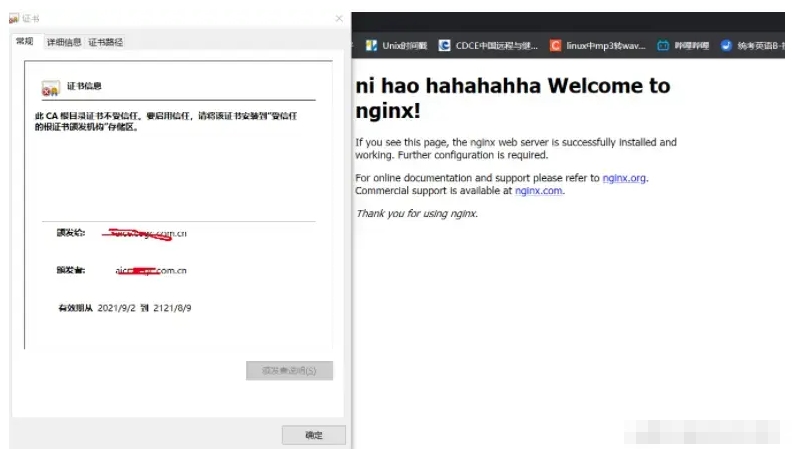The width and height of the screenshot is (810, 449).
Task: Click the 颁发者说明(S) button
Action: [x=289, y=370]
